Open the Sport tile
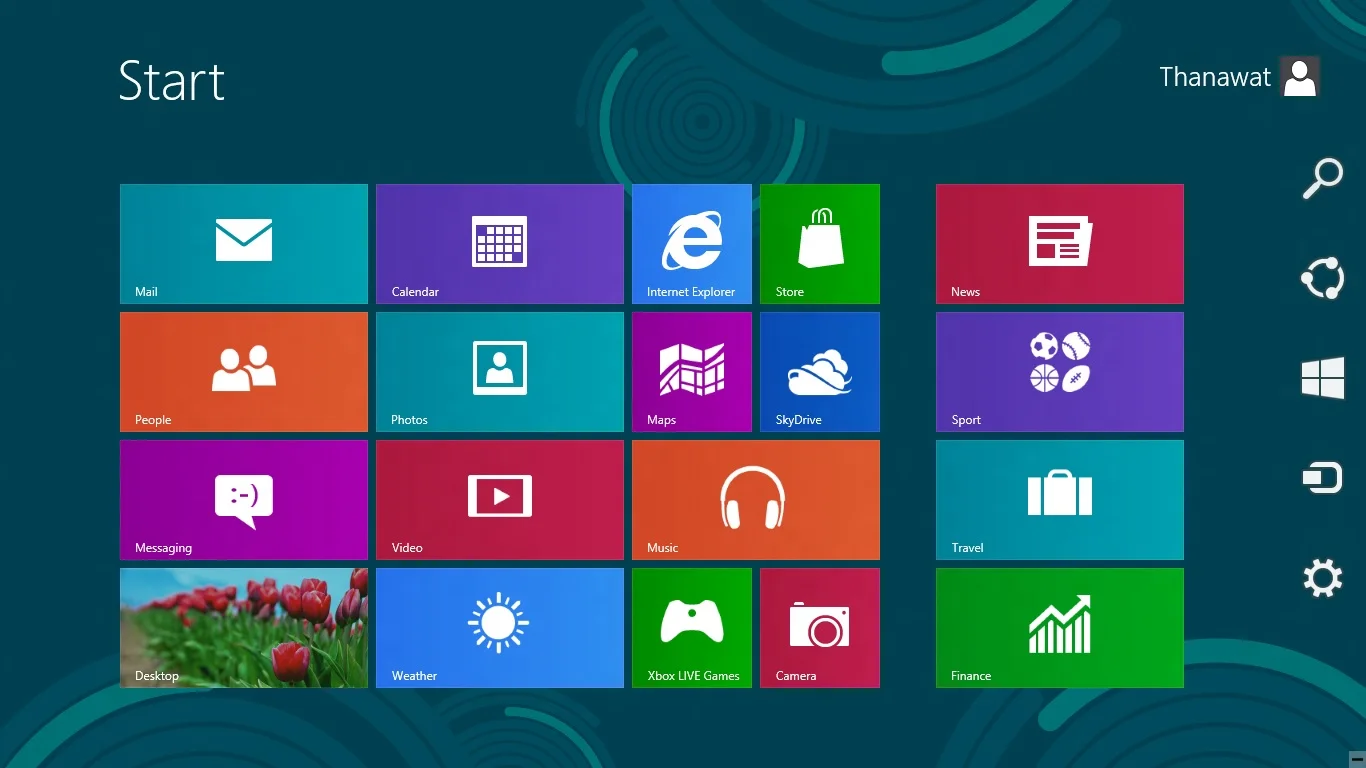 pyautogui.click(x=1060, y=372)
